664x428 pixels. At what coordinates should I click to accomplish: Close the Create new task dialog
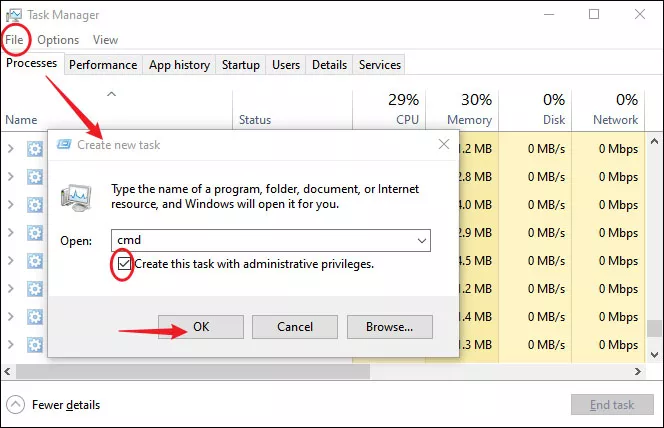pyautogui.click(x=444, y=144)
